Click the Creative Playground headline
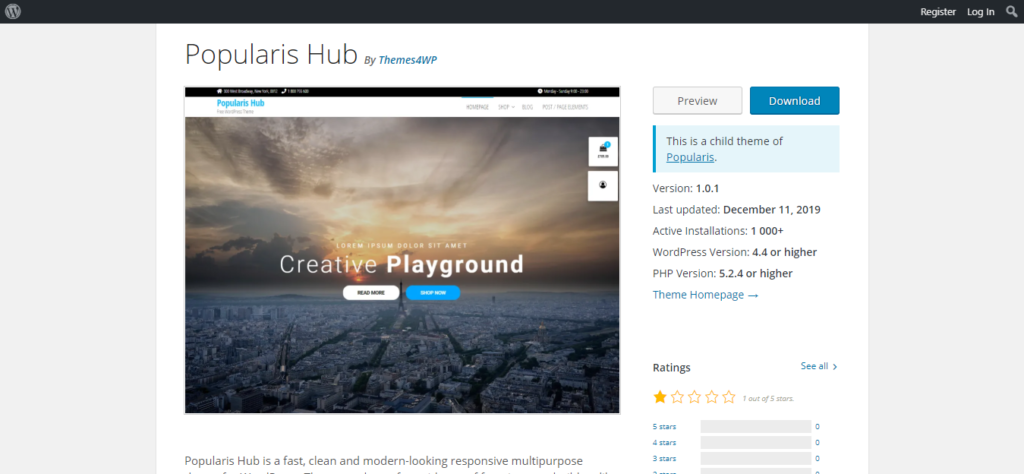 pos(402,264)
